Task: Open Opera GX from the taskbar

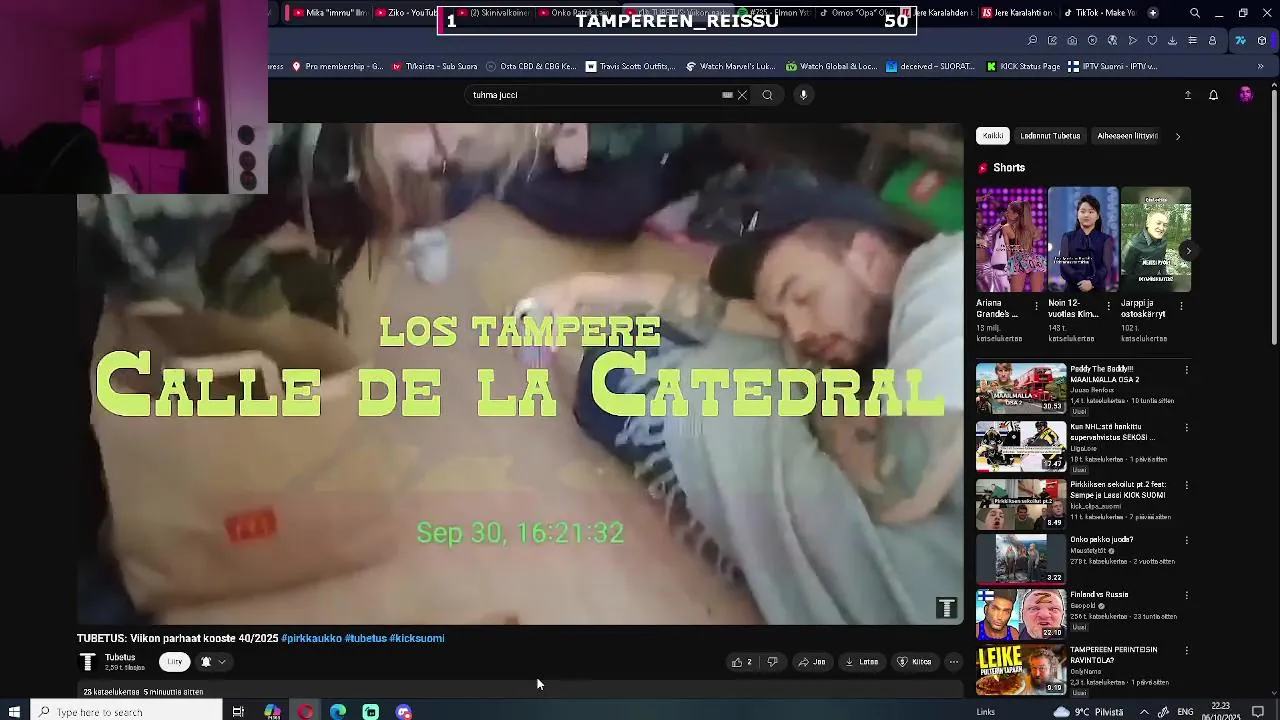Action: click(305, 712)
